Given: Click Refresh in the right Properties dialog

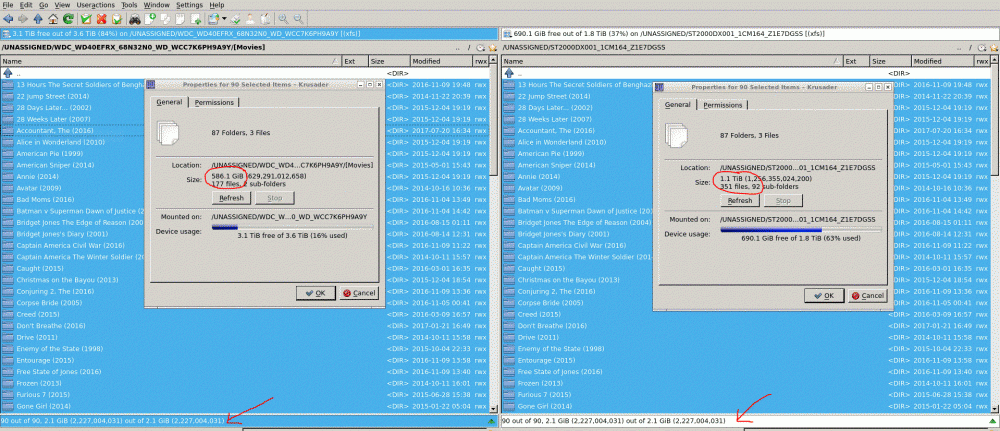Looking at the screenshot, I should click(740, 200).
